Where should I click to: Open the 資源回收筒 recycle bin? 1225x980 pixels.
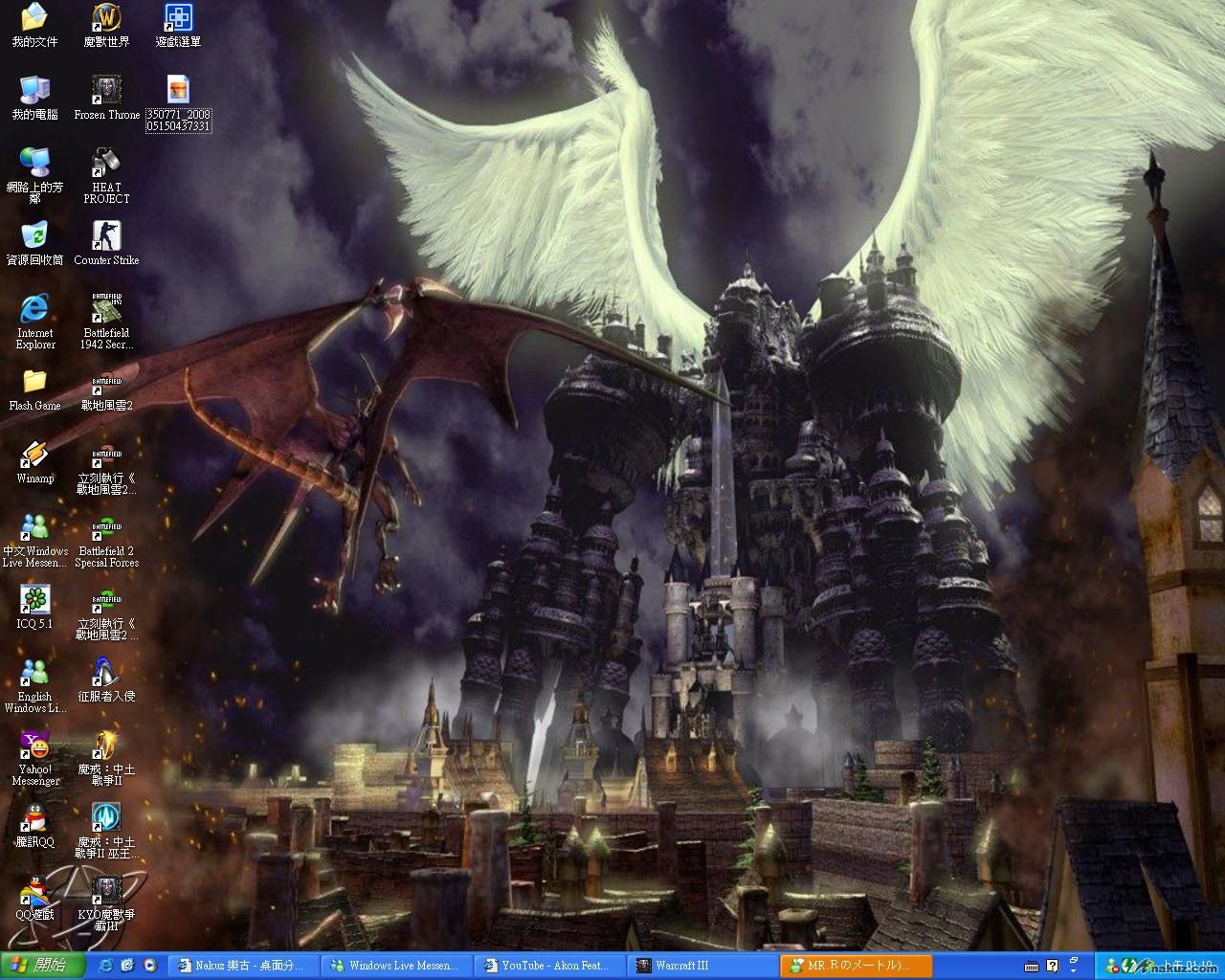pyautogui.click(x=34, y=244)
